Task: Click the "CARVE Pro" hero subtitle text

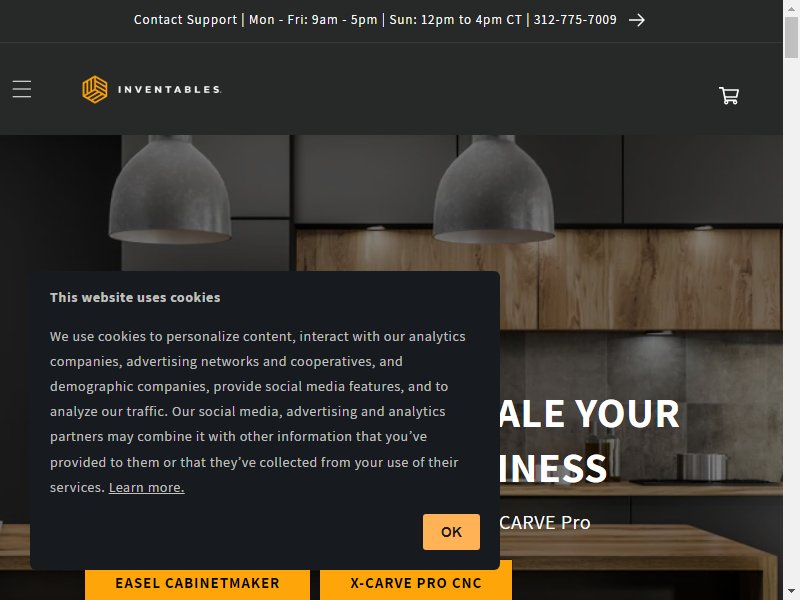Action: (x=544, y=522)
